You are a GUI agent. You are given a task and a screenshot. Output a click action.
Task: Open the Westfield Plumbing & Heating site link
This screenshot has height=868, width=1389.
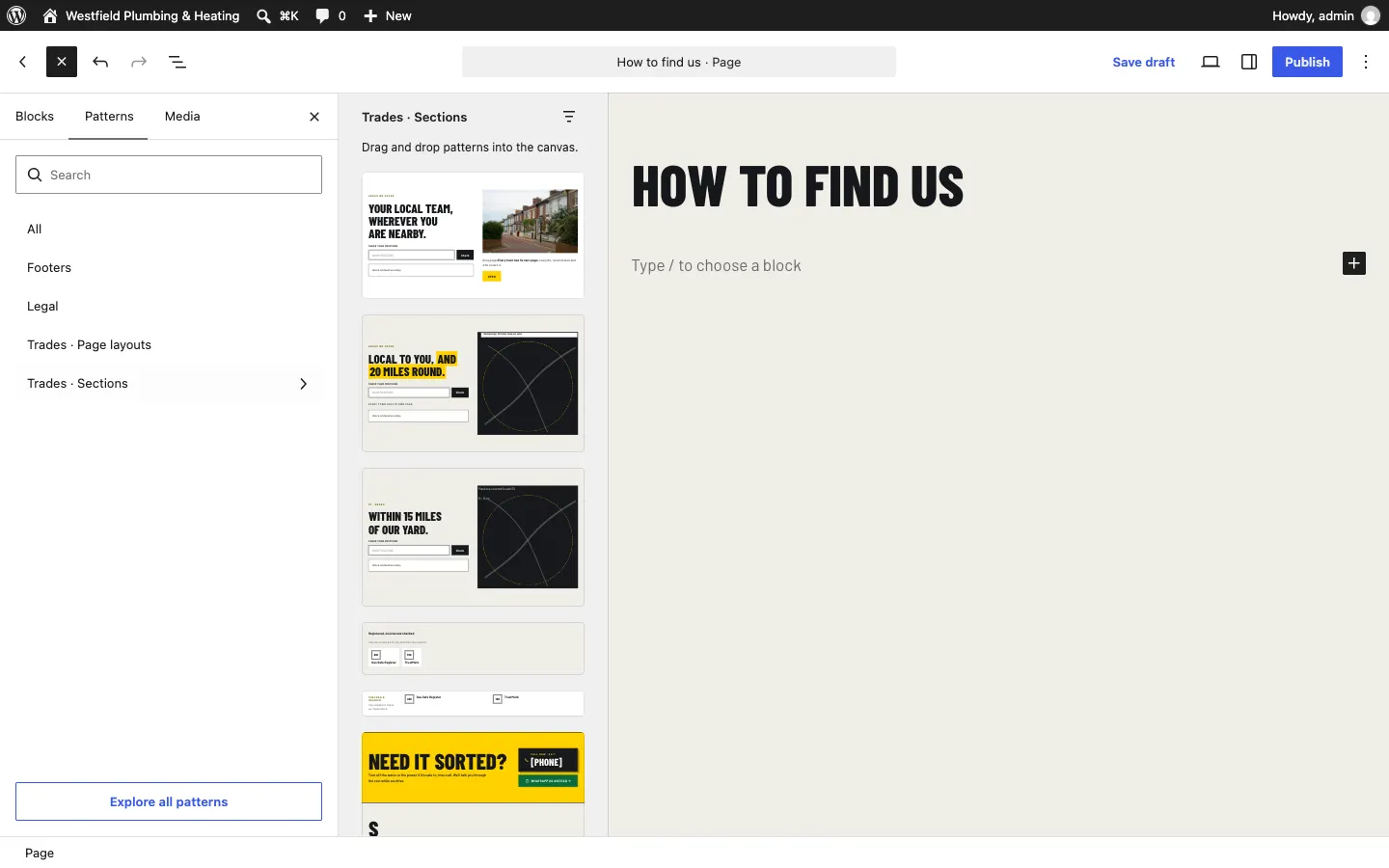click(x=141, y=15)
